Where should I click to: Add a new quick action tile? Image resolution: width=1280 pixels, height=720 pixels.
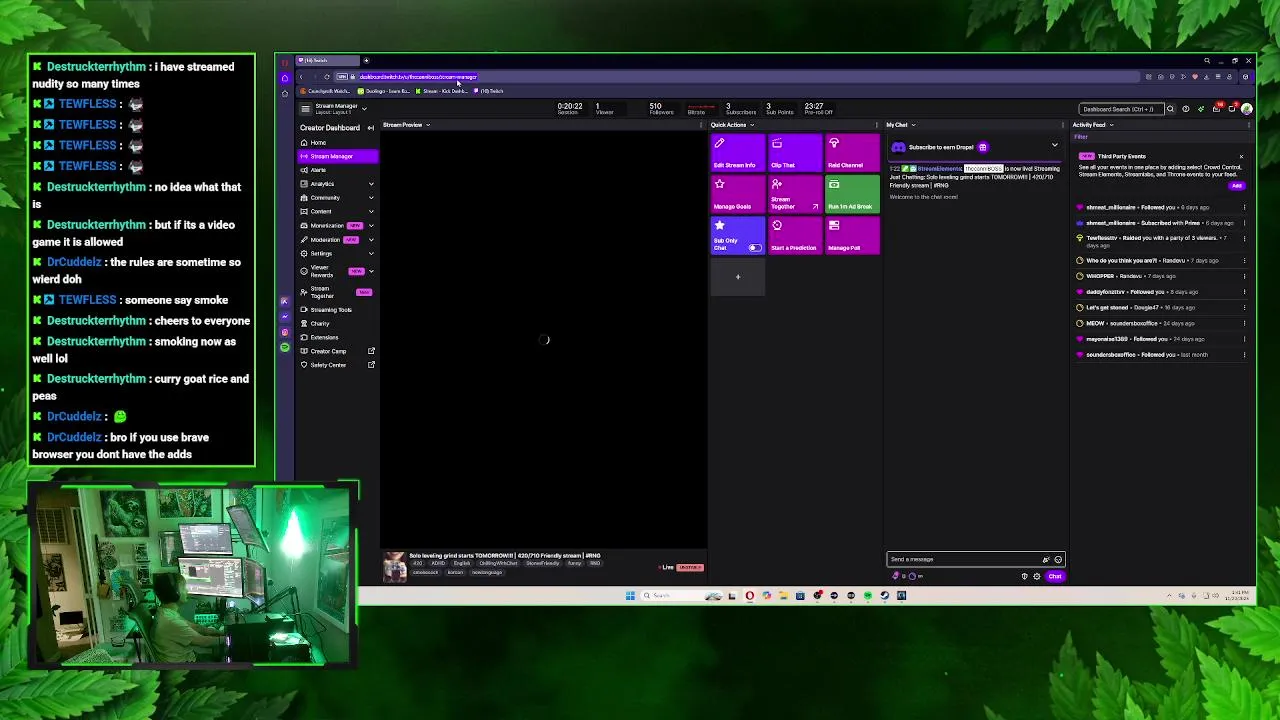[737, 277]
